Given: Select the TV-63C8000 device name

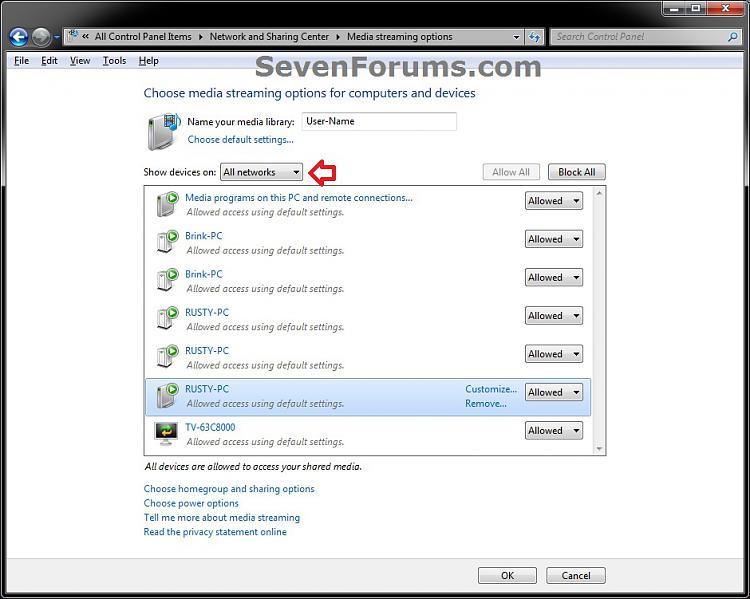Looking at the screenshot, I should (210, 427).
